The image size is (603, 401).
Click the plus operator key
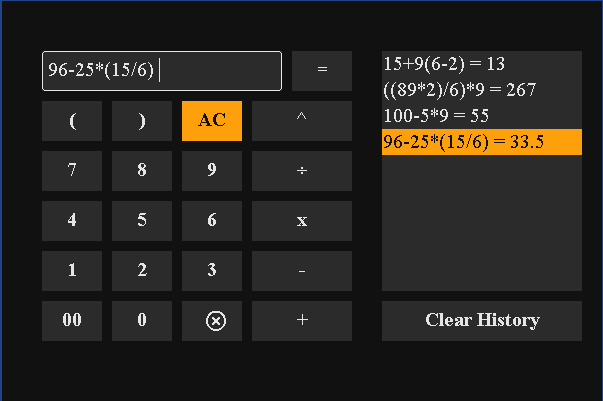302,321
